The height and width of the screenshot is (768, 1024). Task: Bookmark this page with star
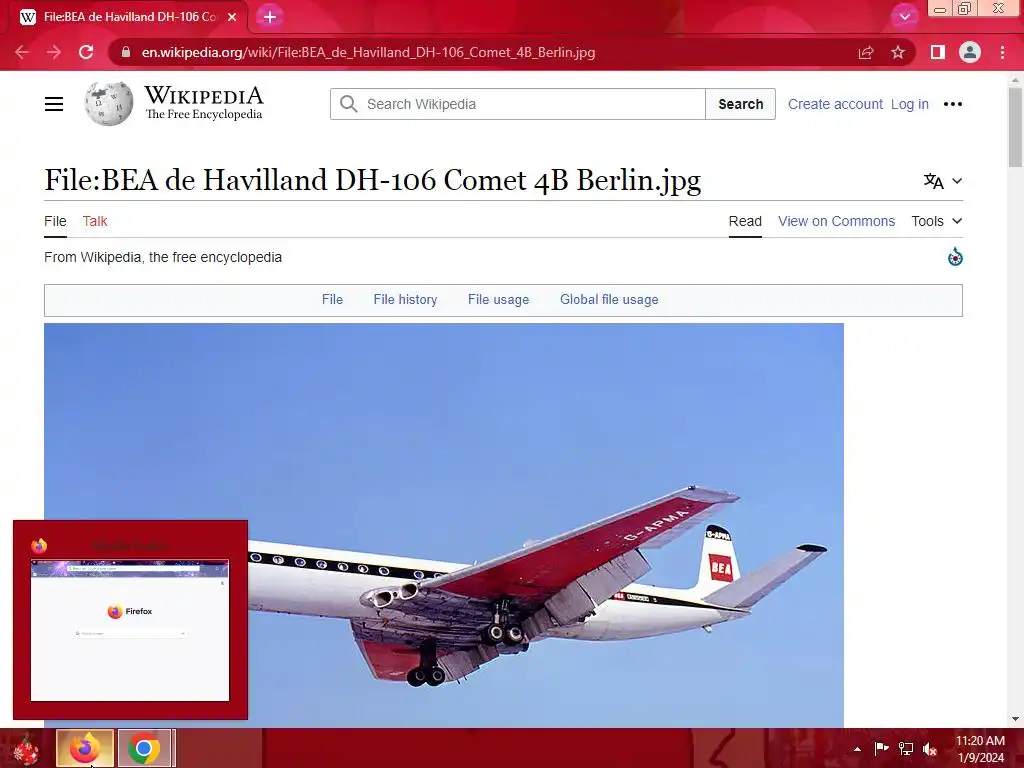(898, 52)
